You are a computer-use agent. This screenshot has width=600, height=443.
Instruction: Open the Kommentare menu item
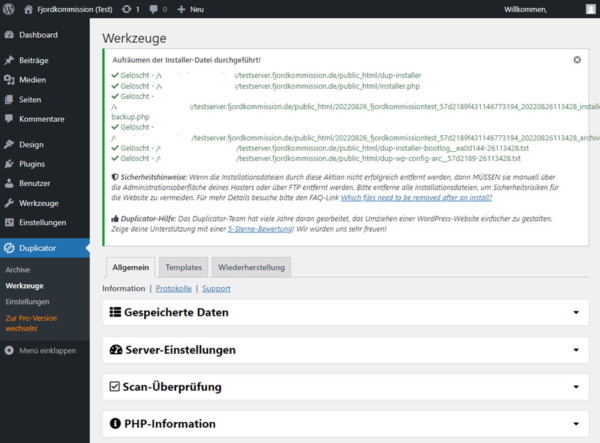click(x=45, y=119)
